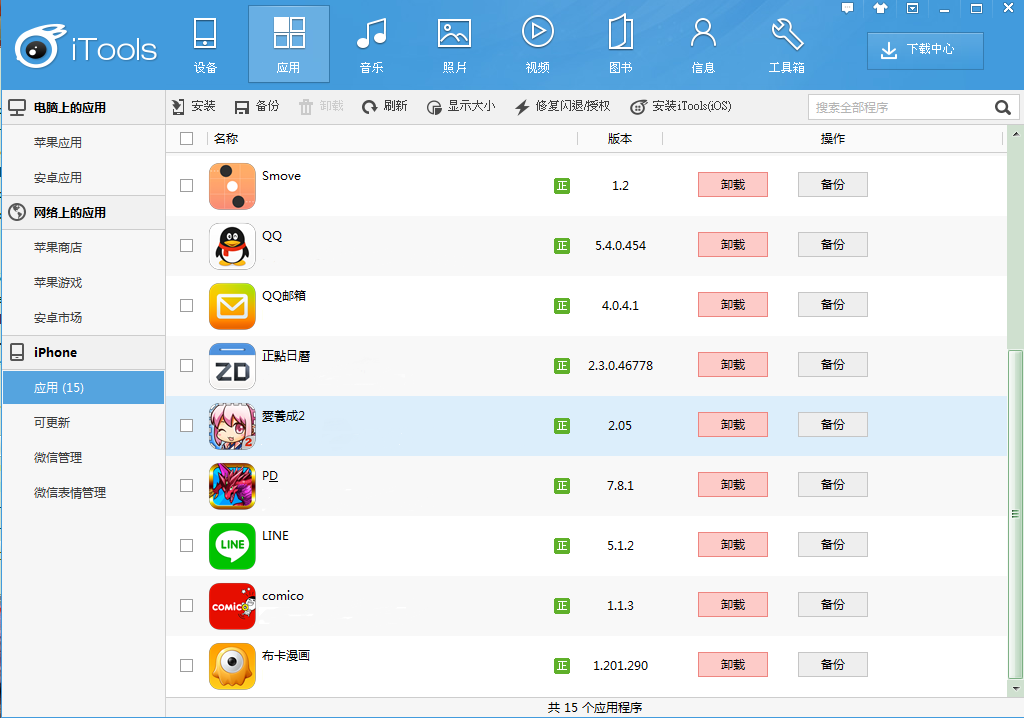Open 微信管理 in the sidebar
This screenshot has width=1024, height=718.
pyautogui.click(x=84, y=458)
